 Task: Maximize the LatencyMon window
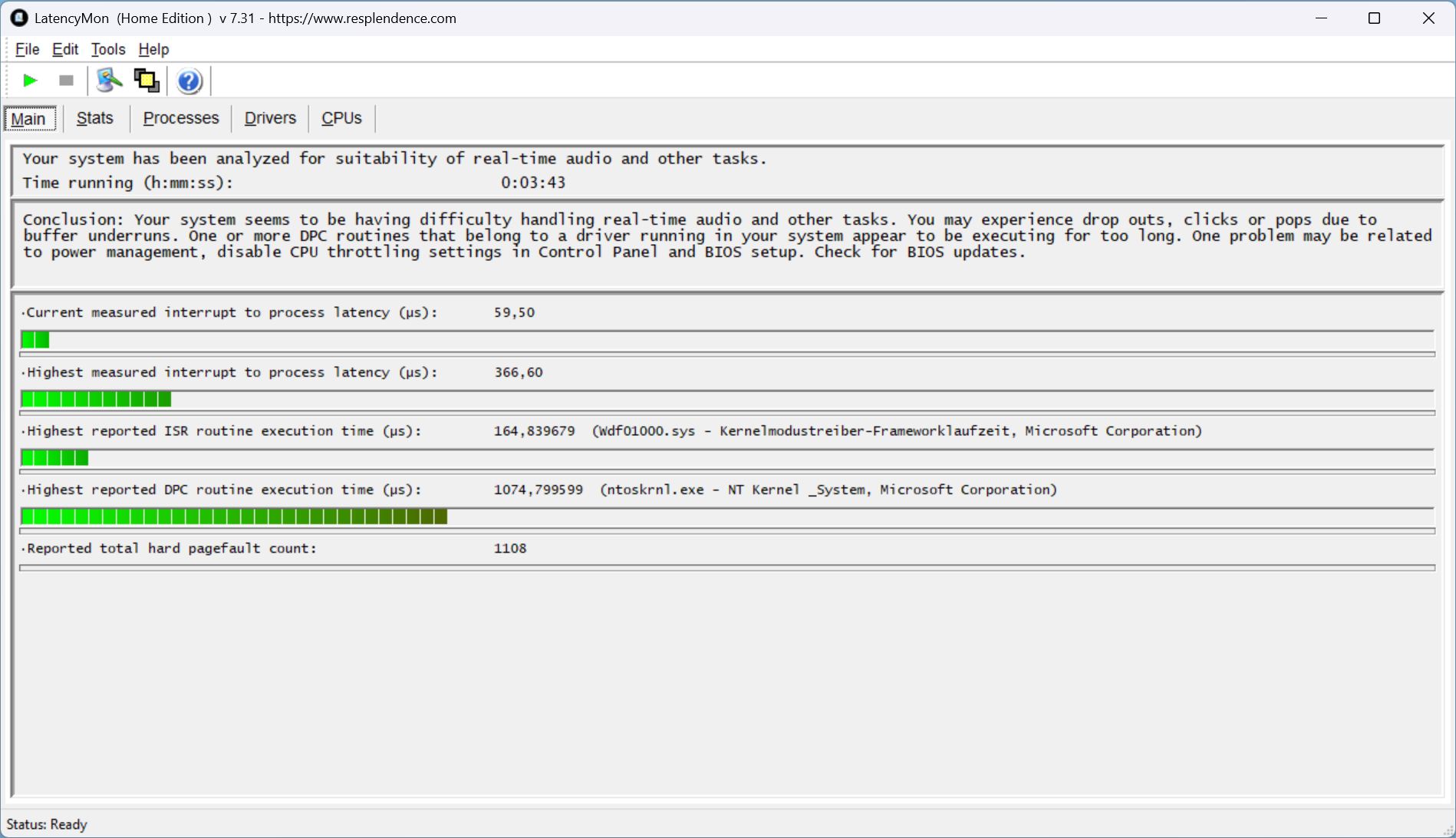point(1374,18)
